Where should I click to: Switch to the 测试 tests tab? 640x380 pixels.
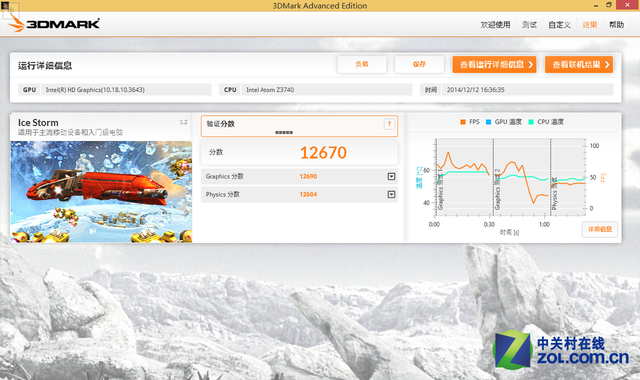pos(529,25)
